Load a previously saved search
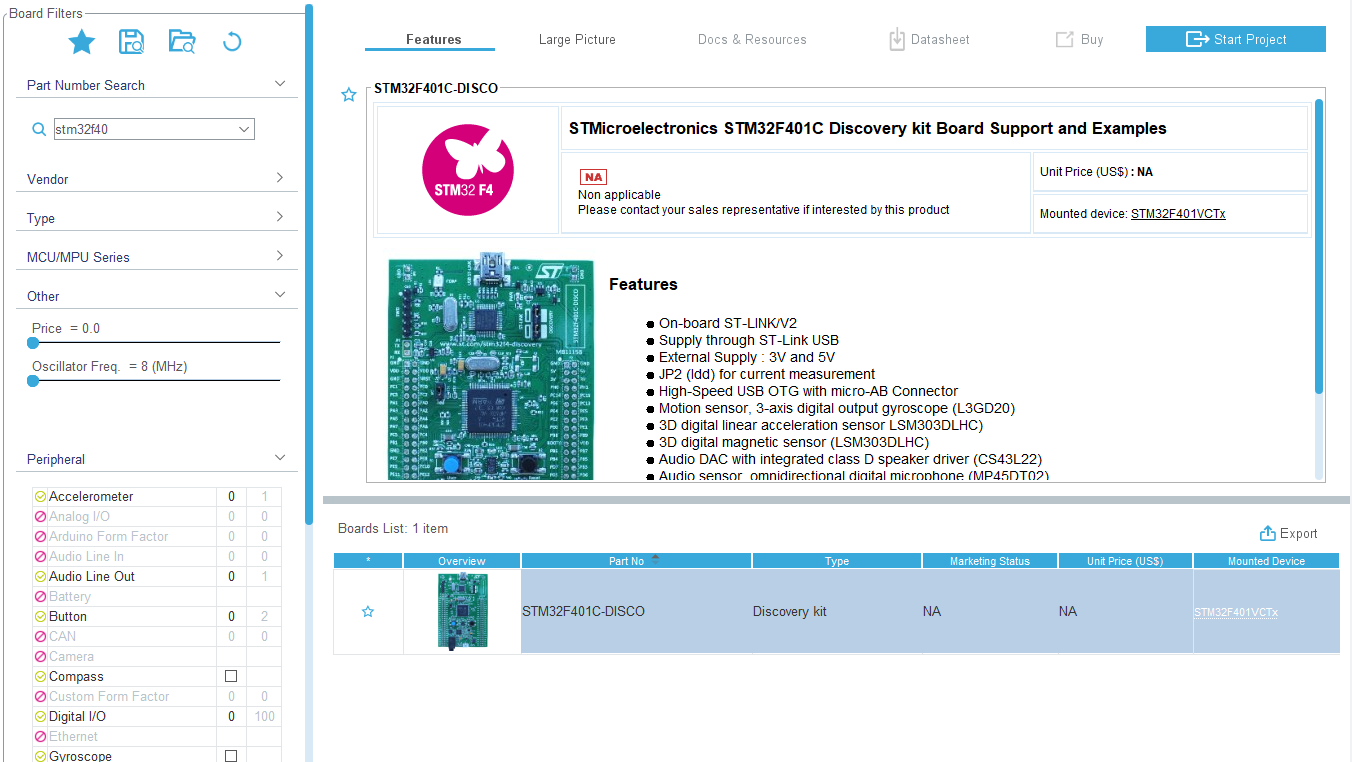Viewport: 1352px width, 762px height. [181, 41]
